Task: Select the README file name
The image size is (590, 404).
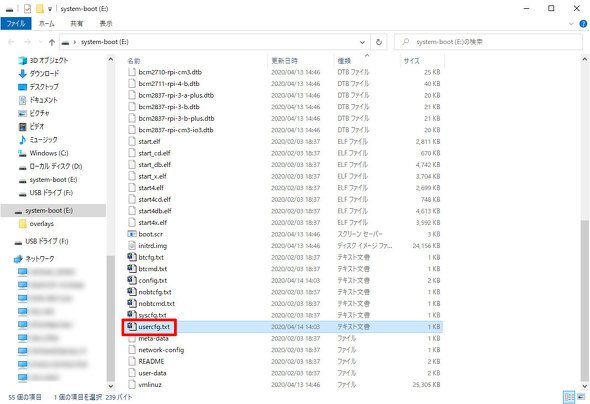Action: click(151, 361)
